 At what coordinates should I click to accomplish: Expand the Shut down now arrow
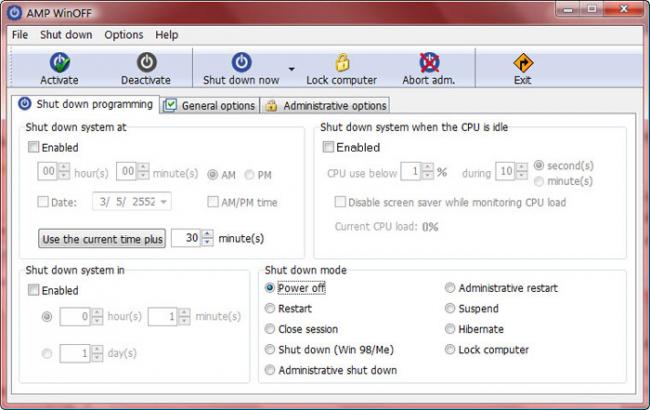coord(291,69)
